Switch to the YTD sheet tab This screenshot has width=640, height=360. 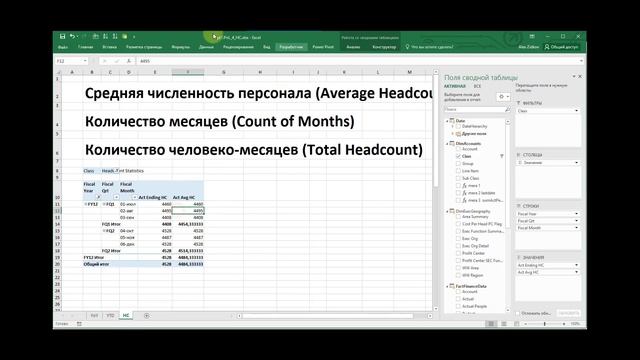(x=110, y=316)
